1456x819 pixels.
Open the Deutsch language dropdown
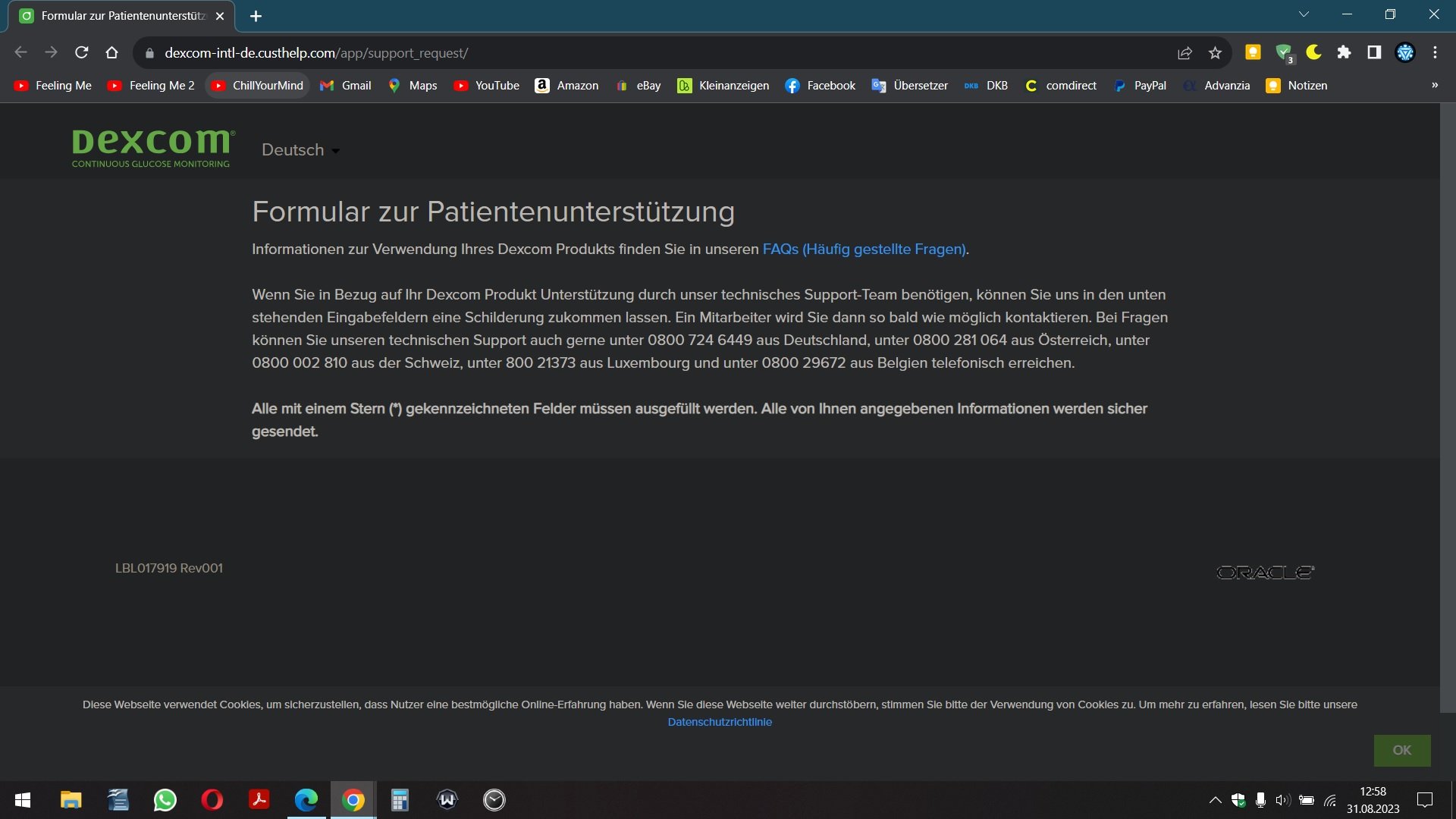300,150
